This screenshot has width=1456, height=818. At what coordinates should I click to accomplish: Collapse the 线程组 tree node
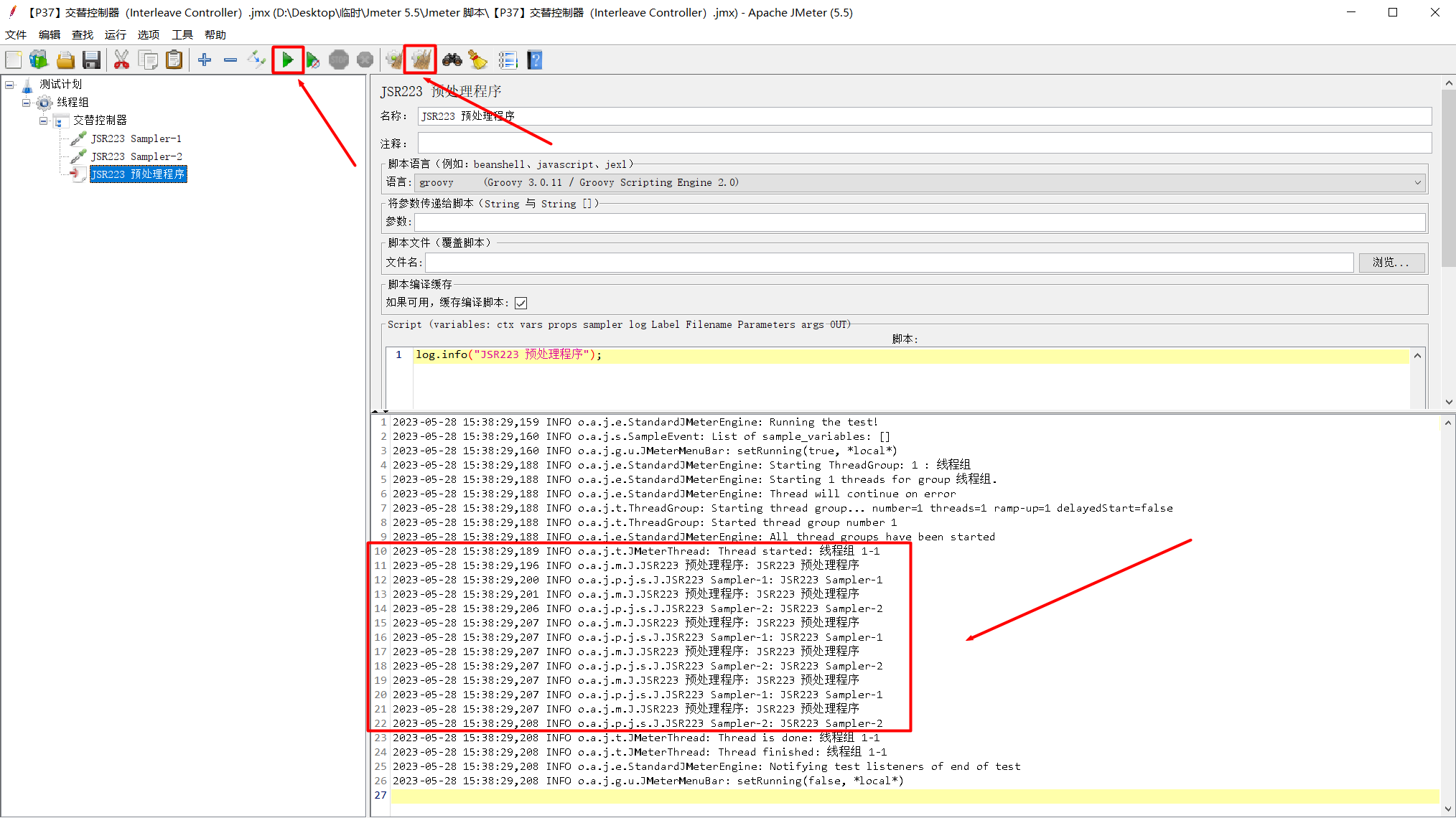[26, 103]
